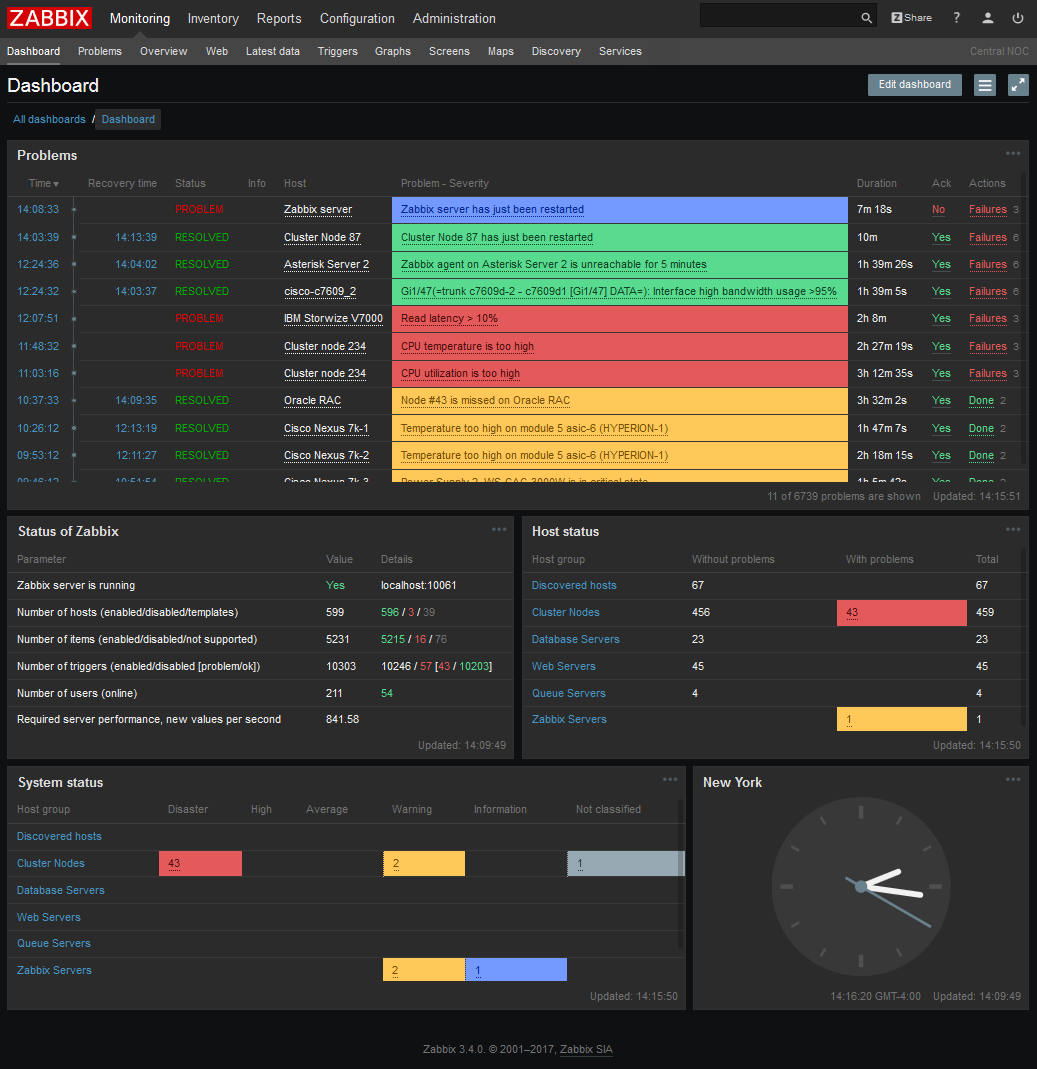Expand dashboard to fullscreen with arrow icon
The width and height of the screenshot is (1037, 1069).
1018,85
